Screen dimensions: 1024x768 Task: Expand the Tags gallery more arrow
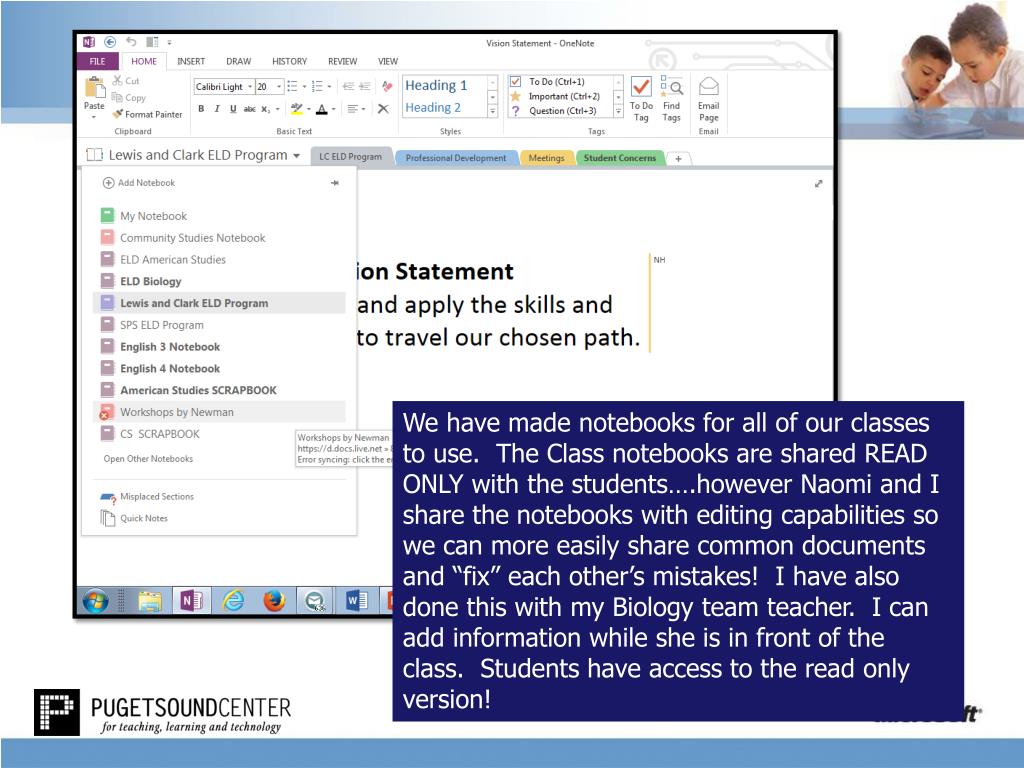(618, 112)
